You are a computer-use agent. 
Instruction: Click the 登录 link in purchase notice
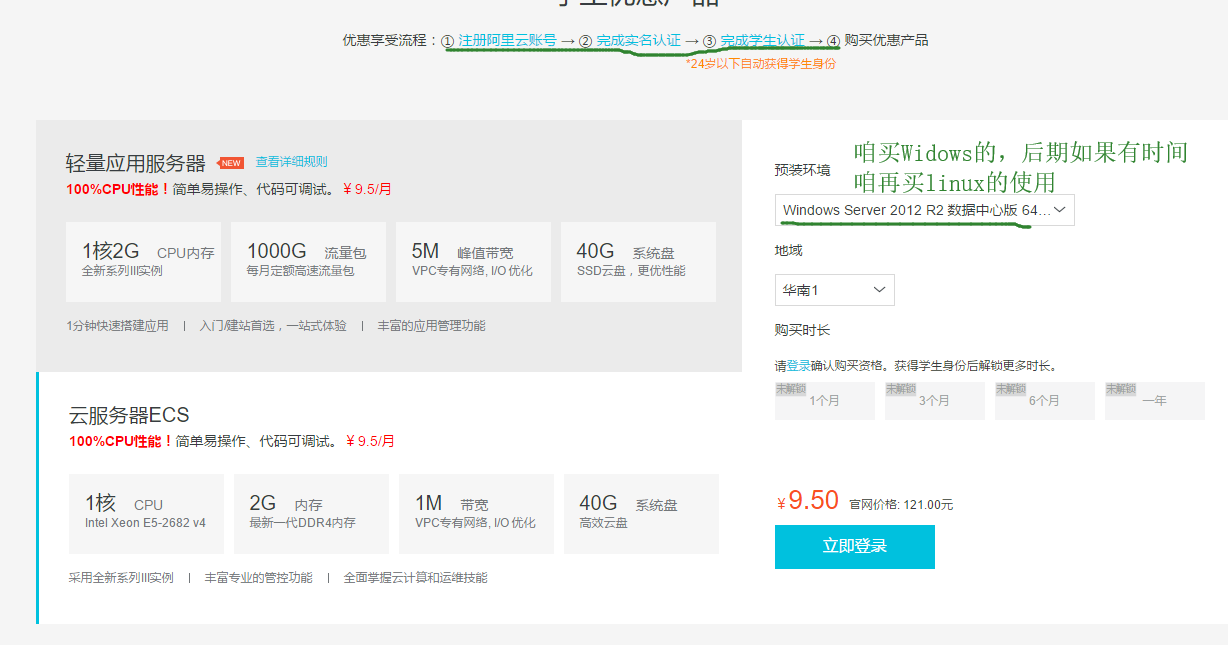pos(799,366)
